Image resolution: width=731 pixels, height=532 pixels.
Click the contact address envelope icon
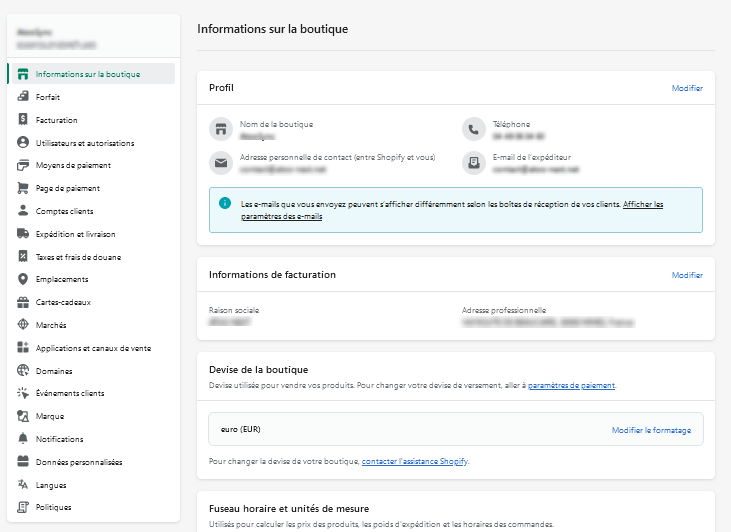click(221, 163)
